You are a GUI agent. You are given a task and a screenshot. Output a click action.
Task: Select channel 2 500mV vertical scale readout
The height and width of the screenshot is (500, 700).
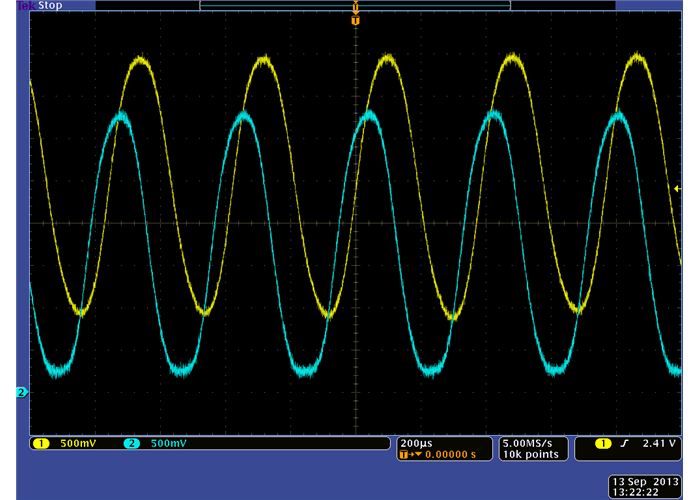(x=168, y=443)
